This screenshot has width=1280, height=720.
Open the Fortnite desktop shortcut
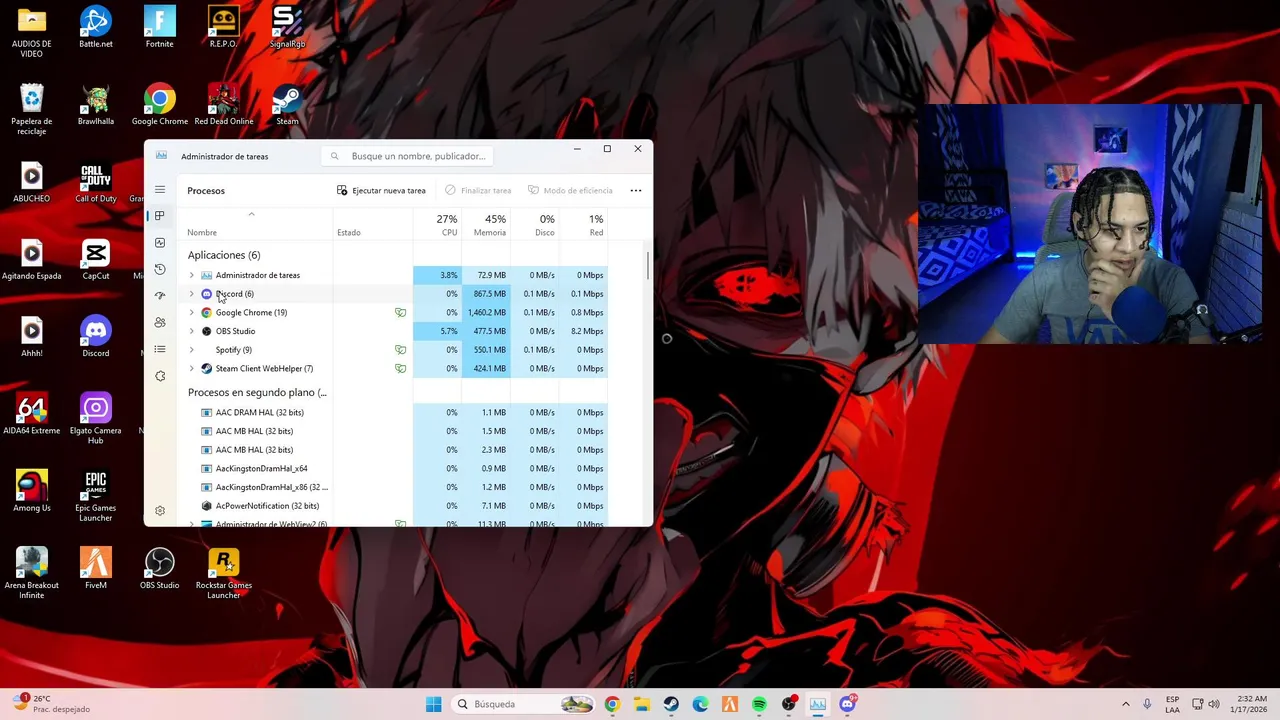160,27
